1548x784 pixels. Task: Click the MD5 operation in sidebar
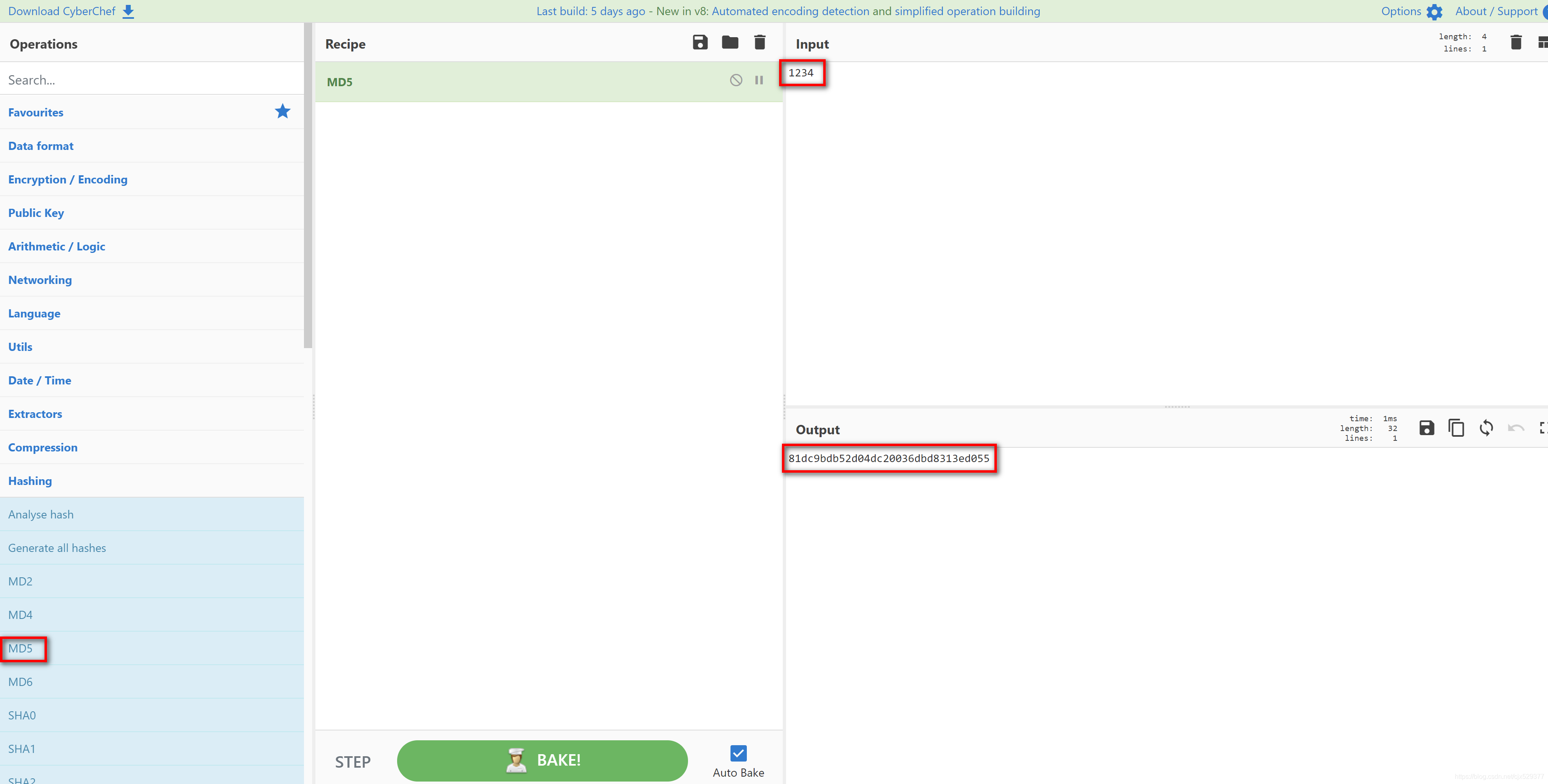point(22,648)
